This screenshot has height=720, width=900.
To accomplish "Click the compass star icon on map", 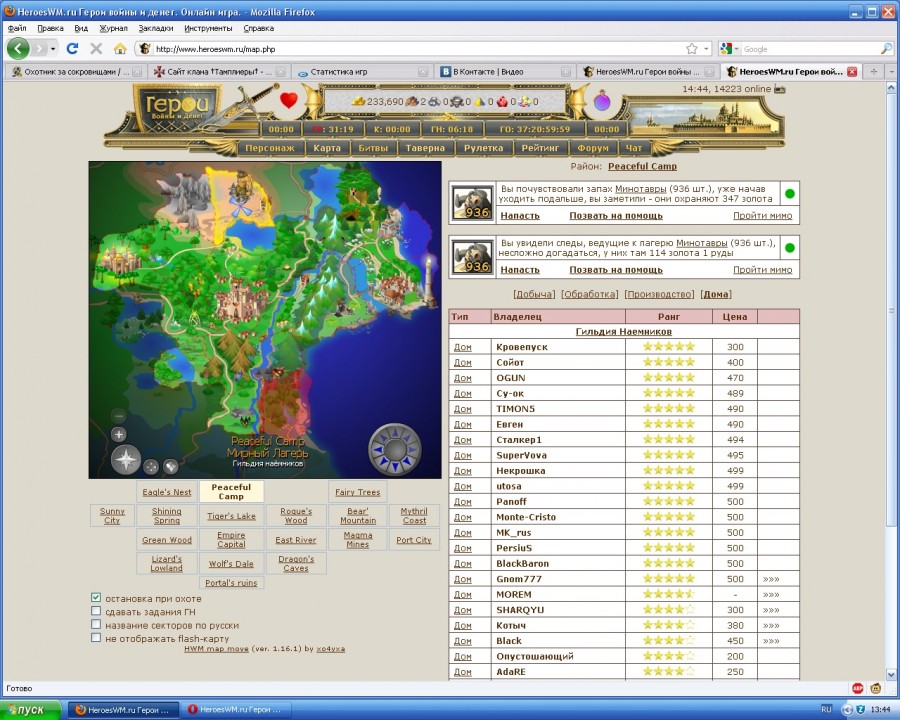I will [x=126, y=461].
